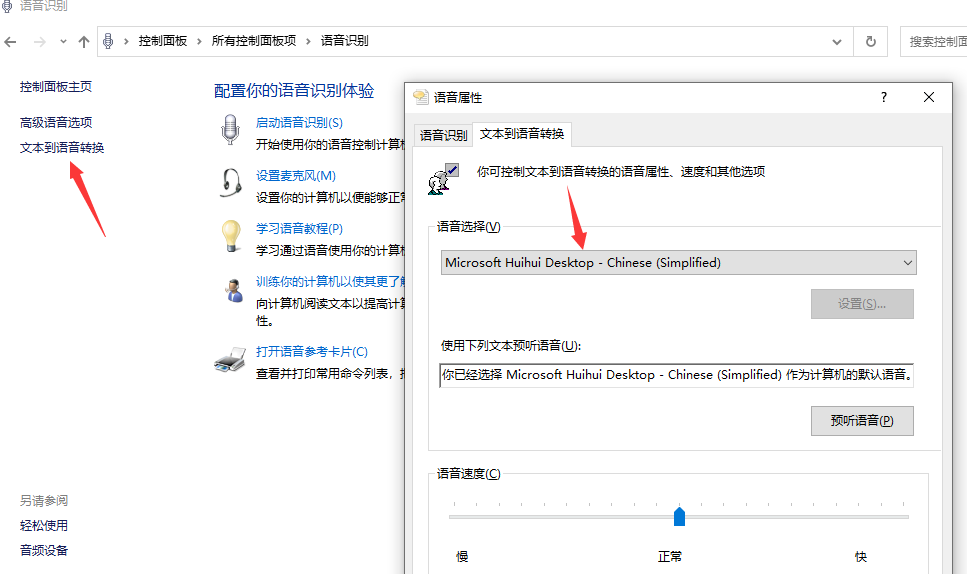Click the headset icon for microphone setup
This screenshot has height=574, width=967.
click(x=232, y=183)
